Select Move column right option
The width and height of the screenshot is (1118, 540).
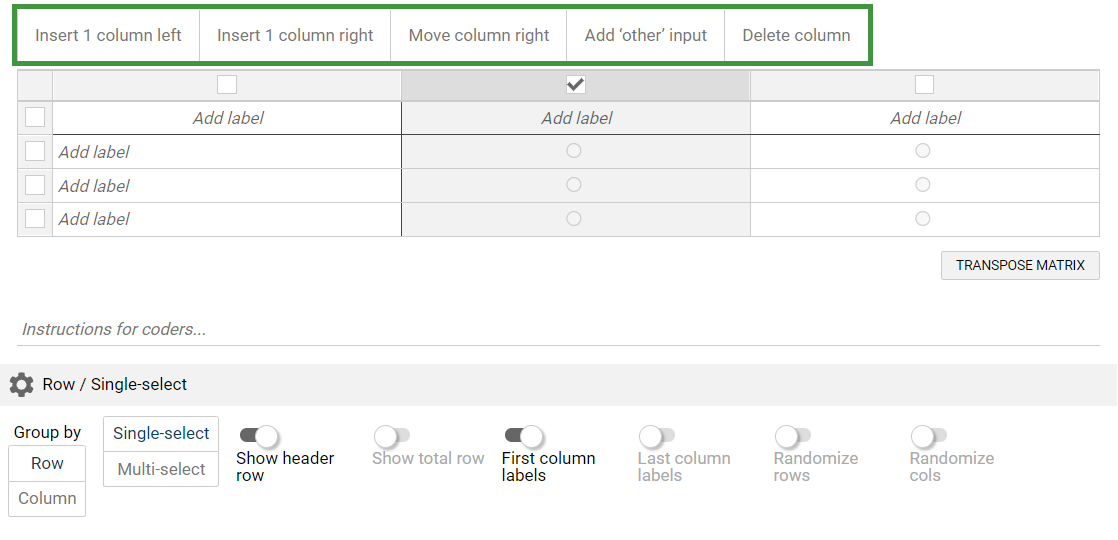479,36
